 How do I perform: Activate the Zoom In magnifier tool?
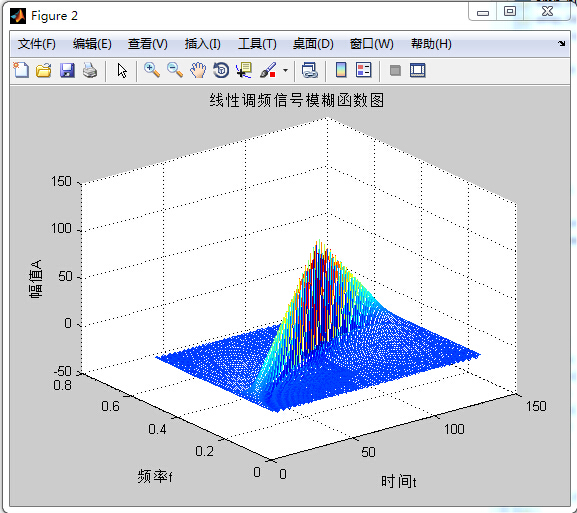click(152, 70)
